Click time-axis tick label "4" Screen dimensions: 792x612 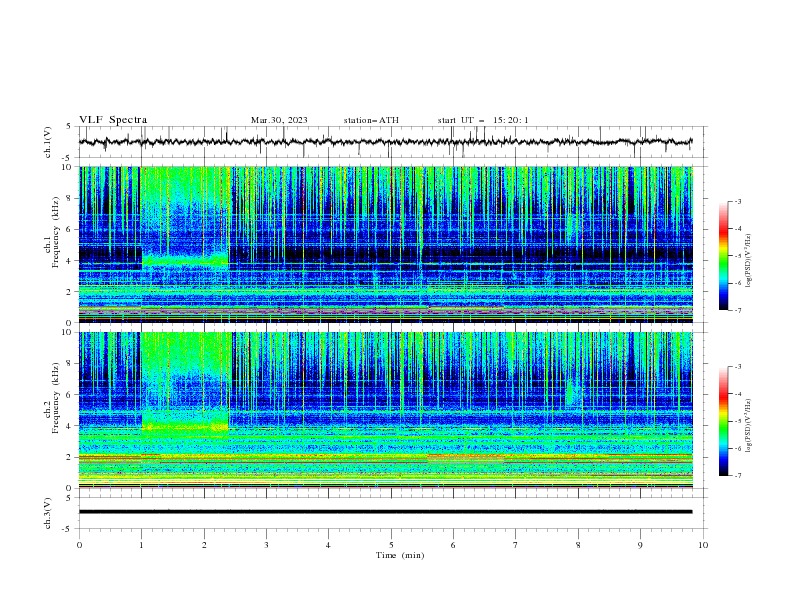point(328,545)
